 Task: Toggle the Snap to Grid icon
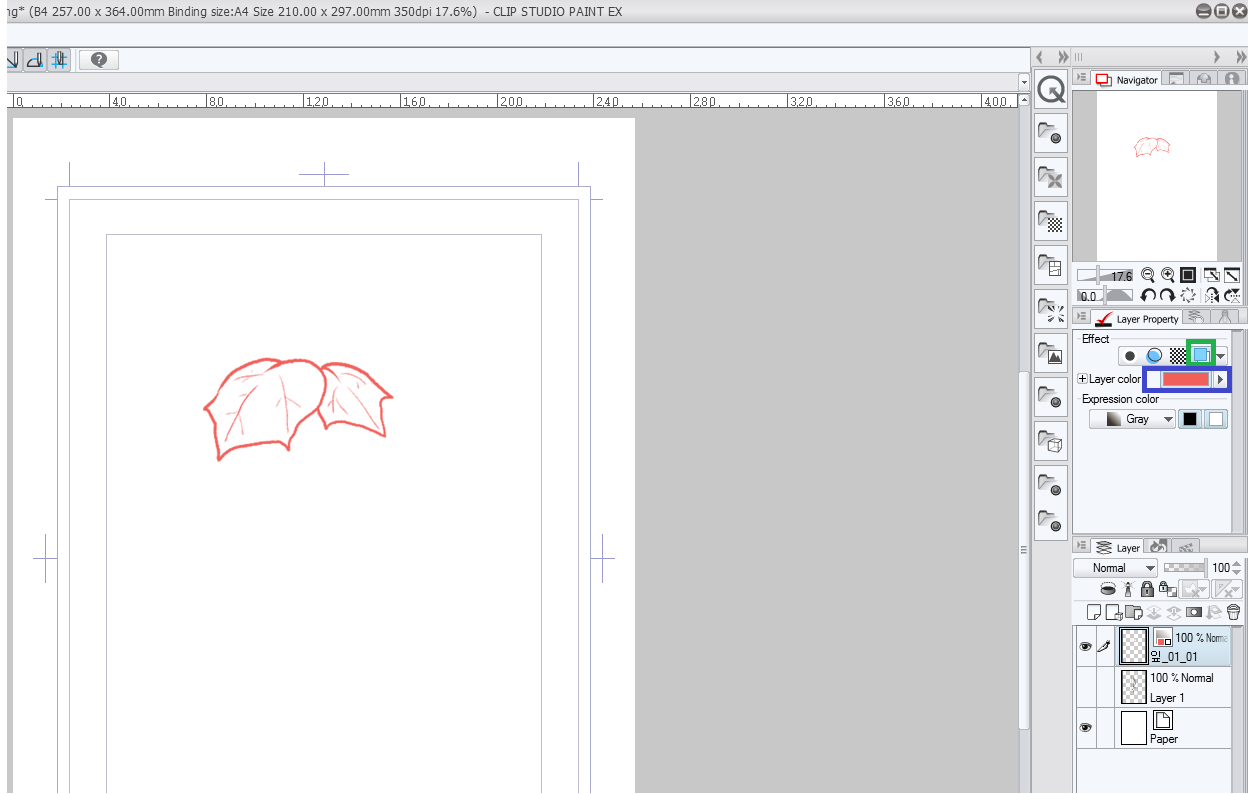pos(59,60)
